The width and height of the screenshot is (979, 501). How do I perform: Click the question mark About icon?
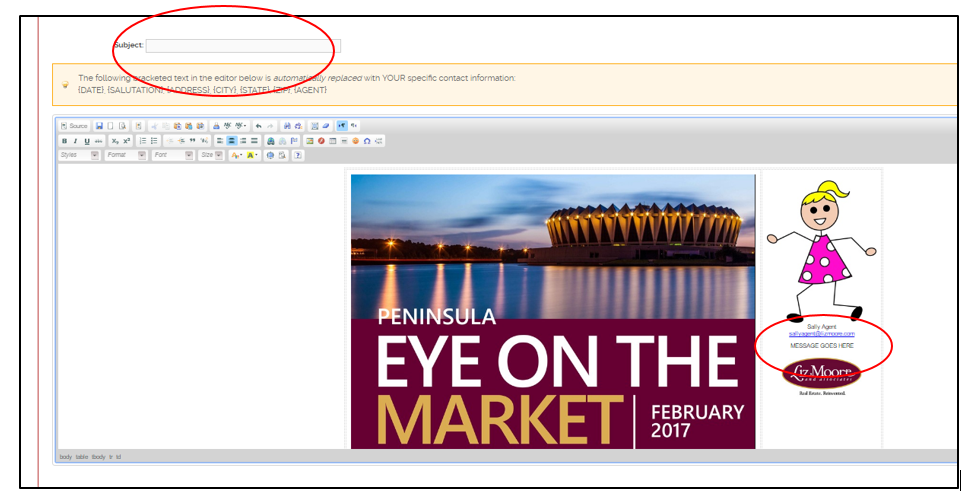[x=298, y=155]
